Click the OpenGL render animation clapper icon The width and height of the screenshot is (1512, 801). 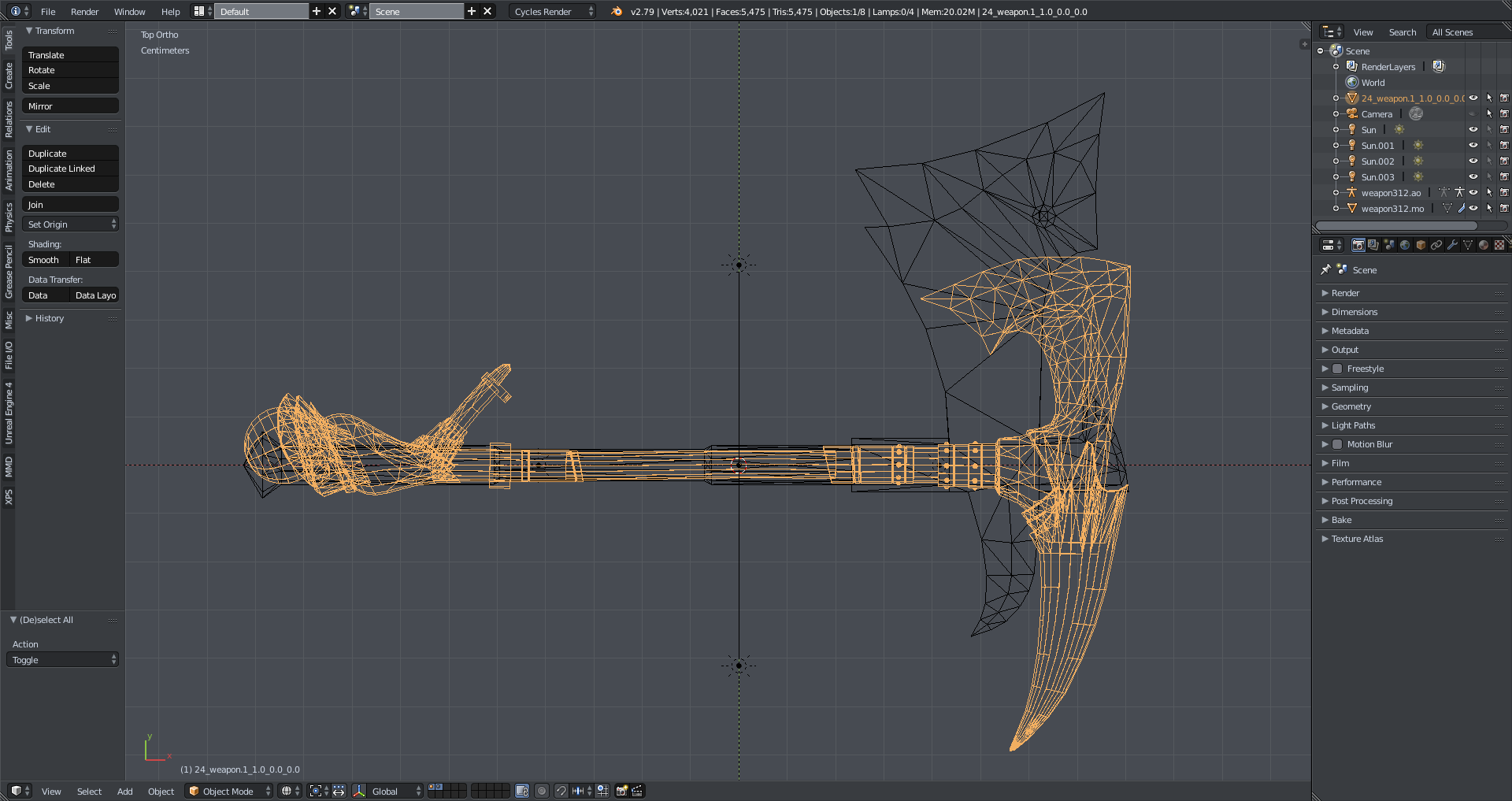[x=638, y=791]
